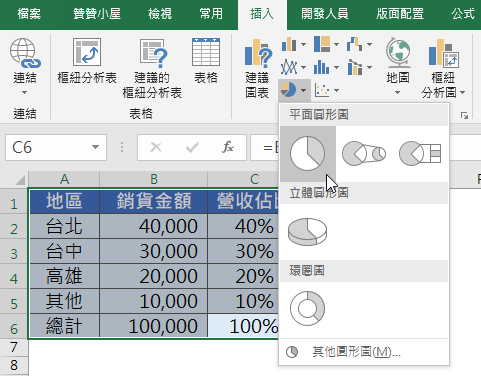Click the fx insert function button
The width and height of the screenshot is (481, 376).
click(228, 147)
